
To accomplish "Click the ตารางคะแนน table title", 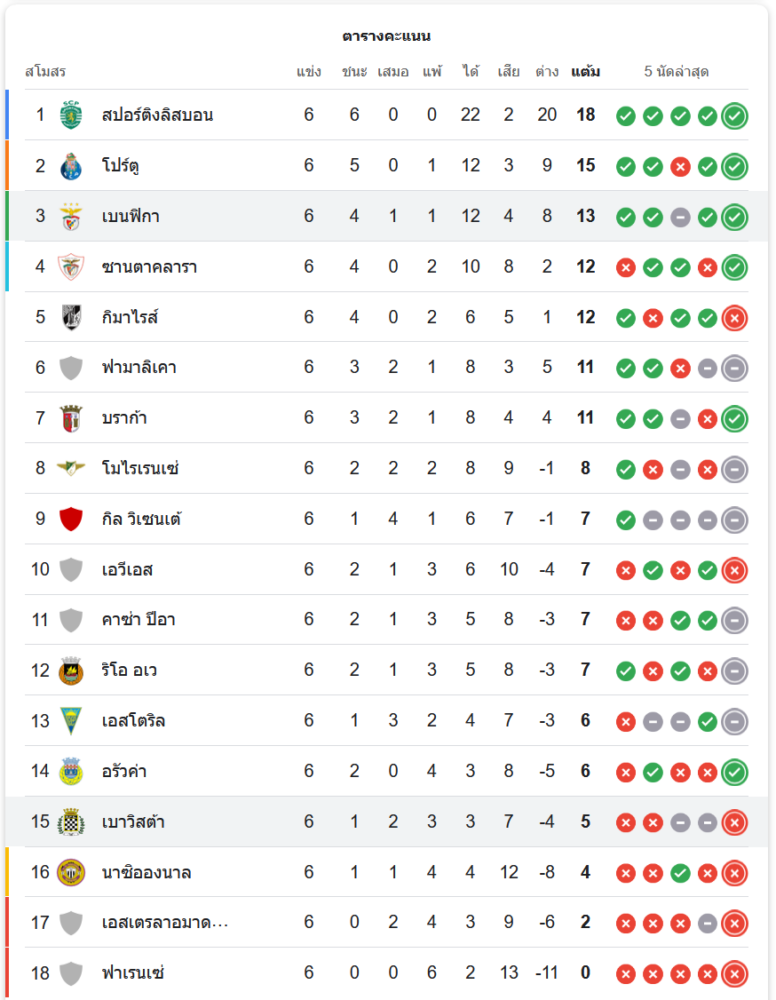I will (386, 36).
